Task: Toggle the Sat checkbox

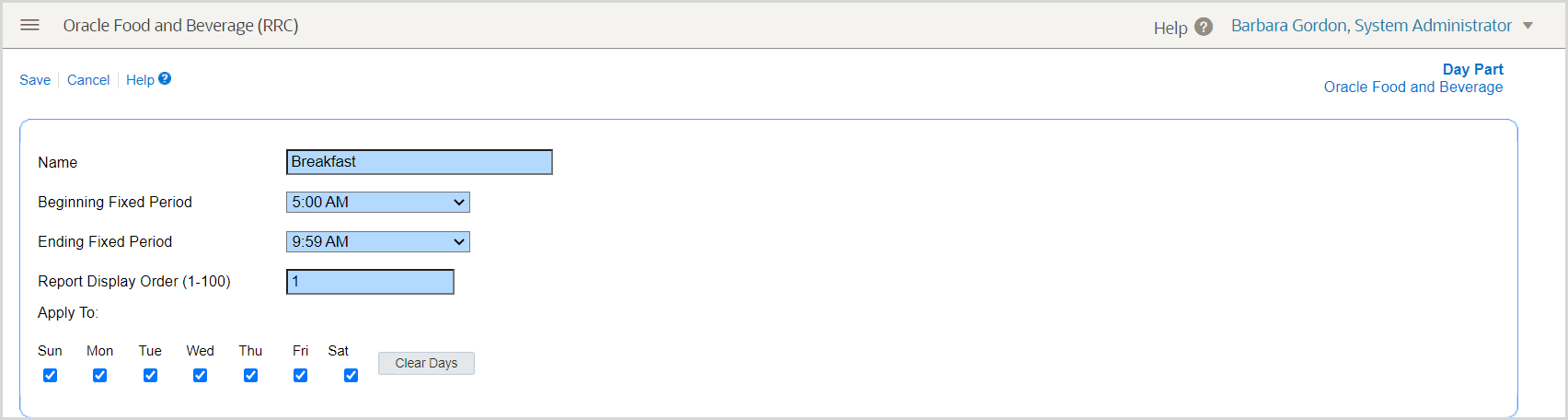Action: [x=351, y=376]
